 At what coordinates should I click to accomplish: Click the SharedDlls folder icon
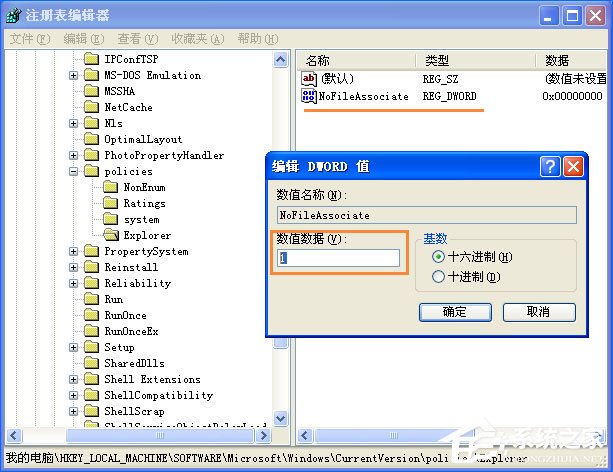pyautogui.click(x=91, y=363)
